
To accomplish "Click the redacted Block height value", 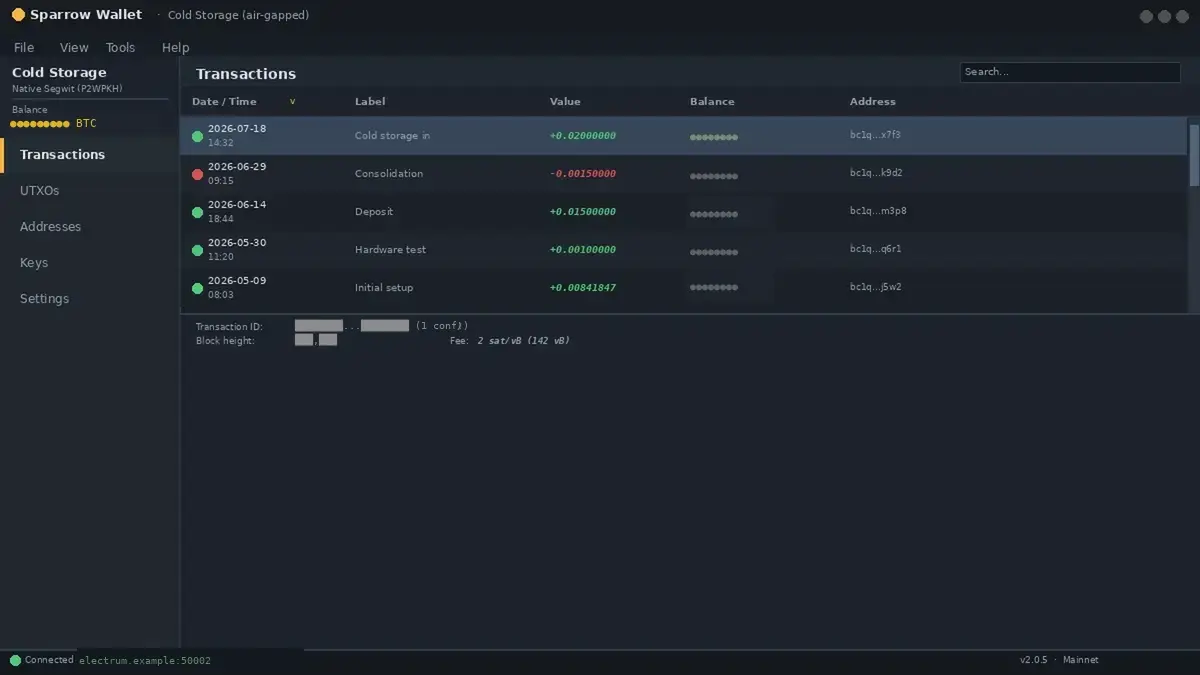I will 316,341.
